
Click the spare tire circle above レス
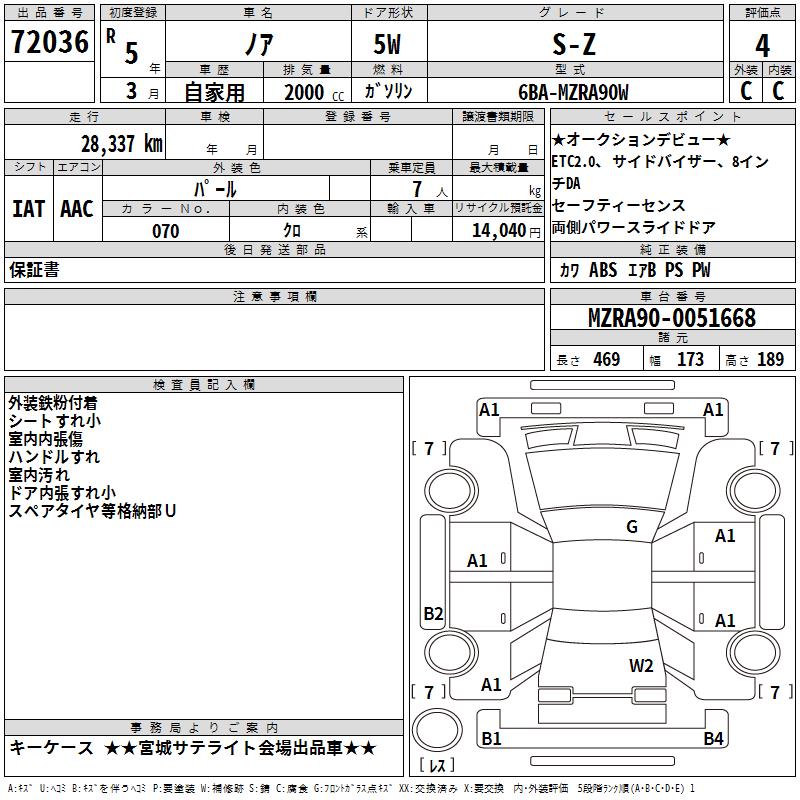436,732
